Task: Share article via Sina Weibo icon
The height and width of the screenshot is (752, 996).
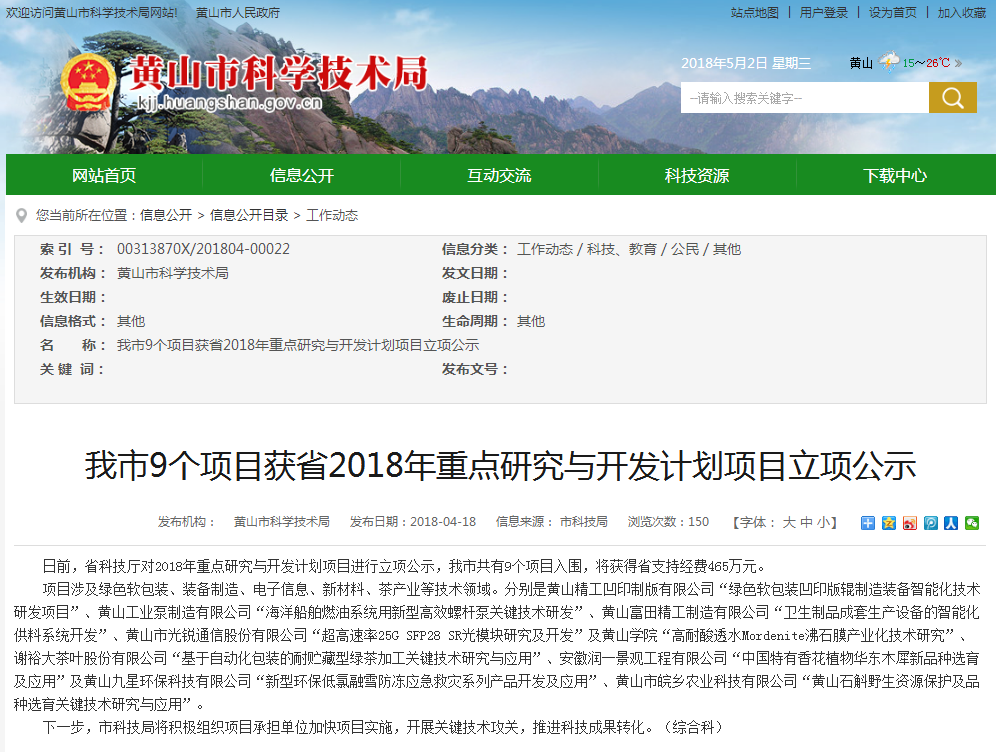Action: 909,522
